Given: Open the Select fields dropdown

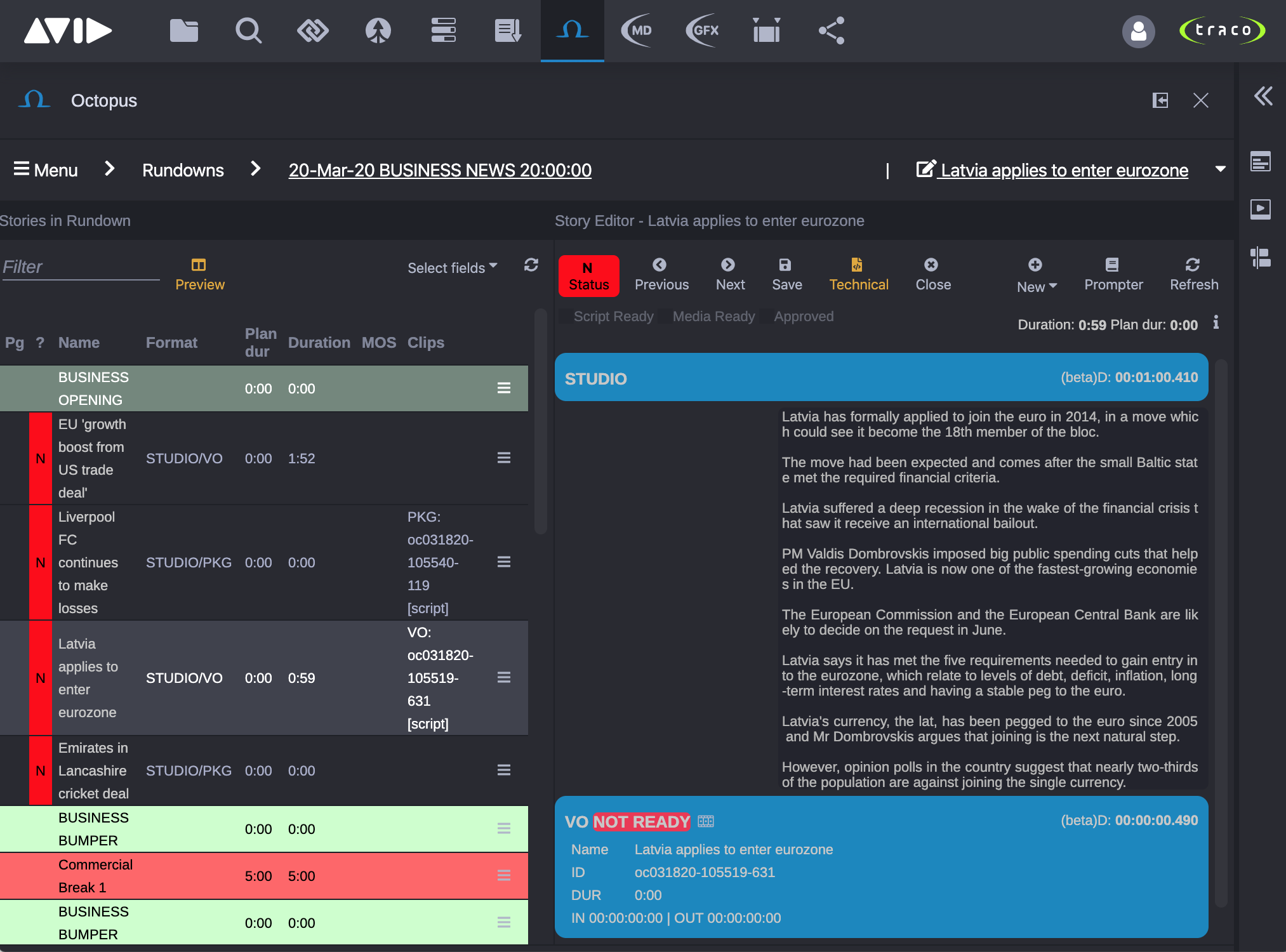Looking at the screenshot, I should tap(452, 268).
